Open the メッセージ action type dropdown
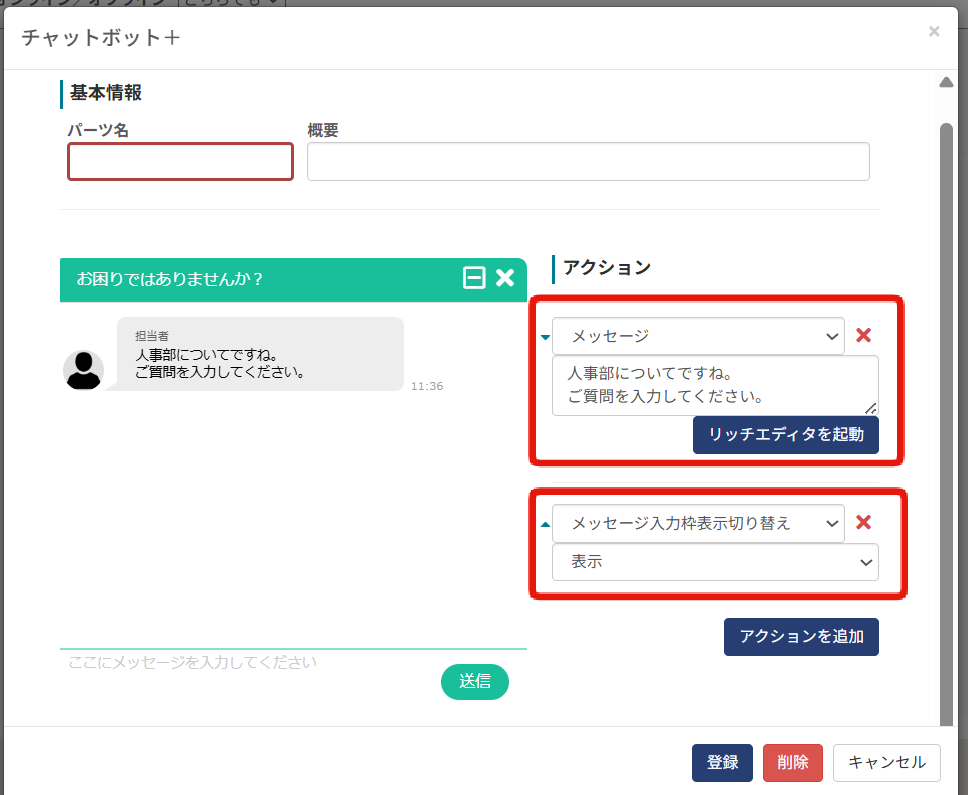968x795 pixels. tap(698, 336)
